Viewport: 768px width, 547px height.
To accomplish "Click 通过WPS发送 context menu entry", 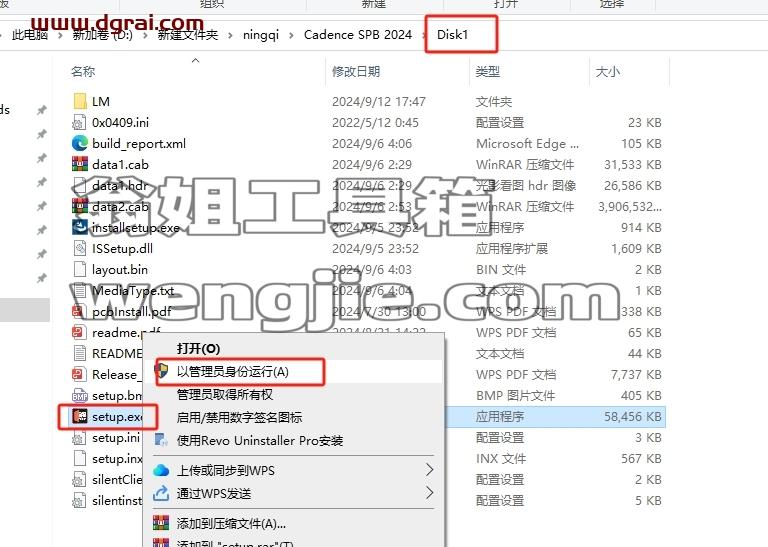I will pyautogui.click(x=214, y=493).
